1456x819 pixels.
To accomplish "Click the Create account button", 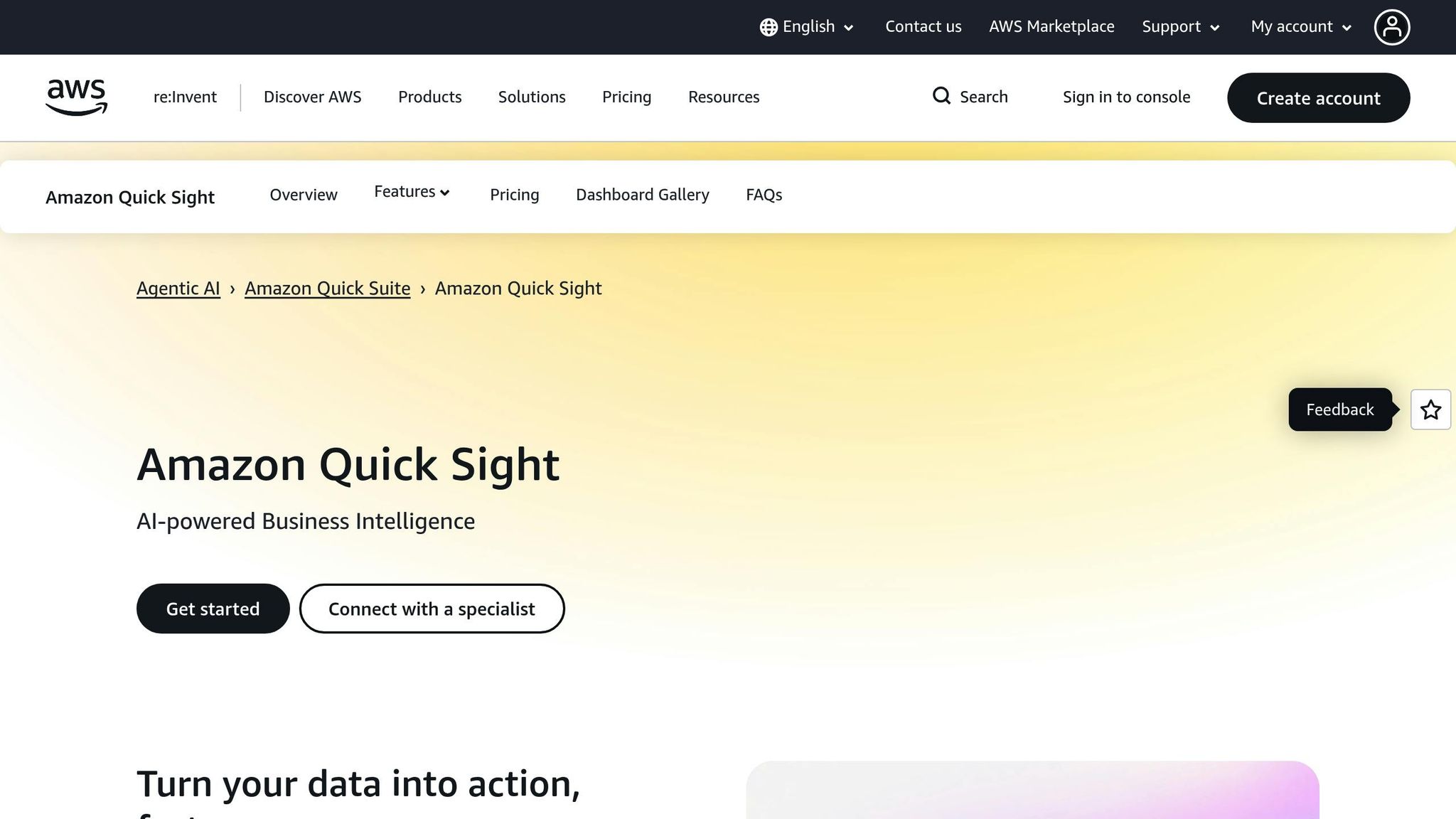I will (1318, 98).
